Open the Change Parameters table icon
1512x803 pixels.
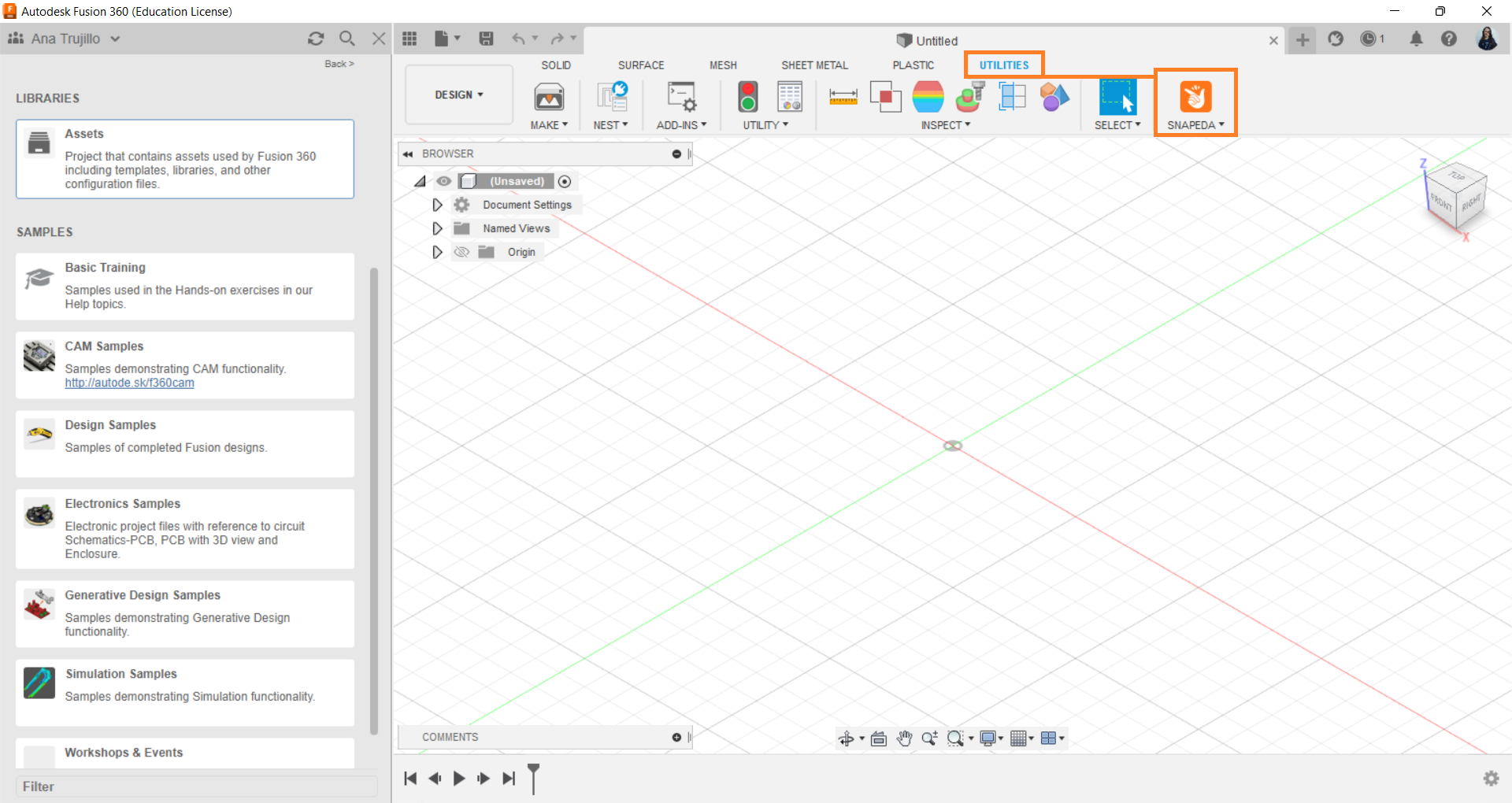[790, 97]
